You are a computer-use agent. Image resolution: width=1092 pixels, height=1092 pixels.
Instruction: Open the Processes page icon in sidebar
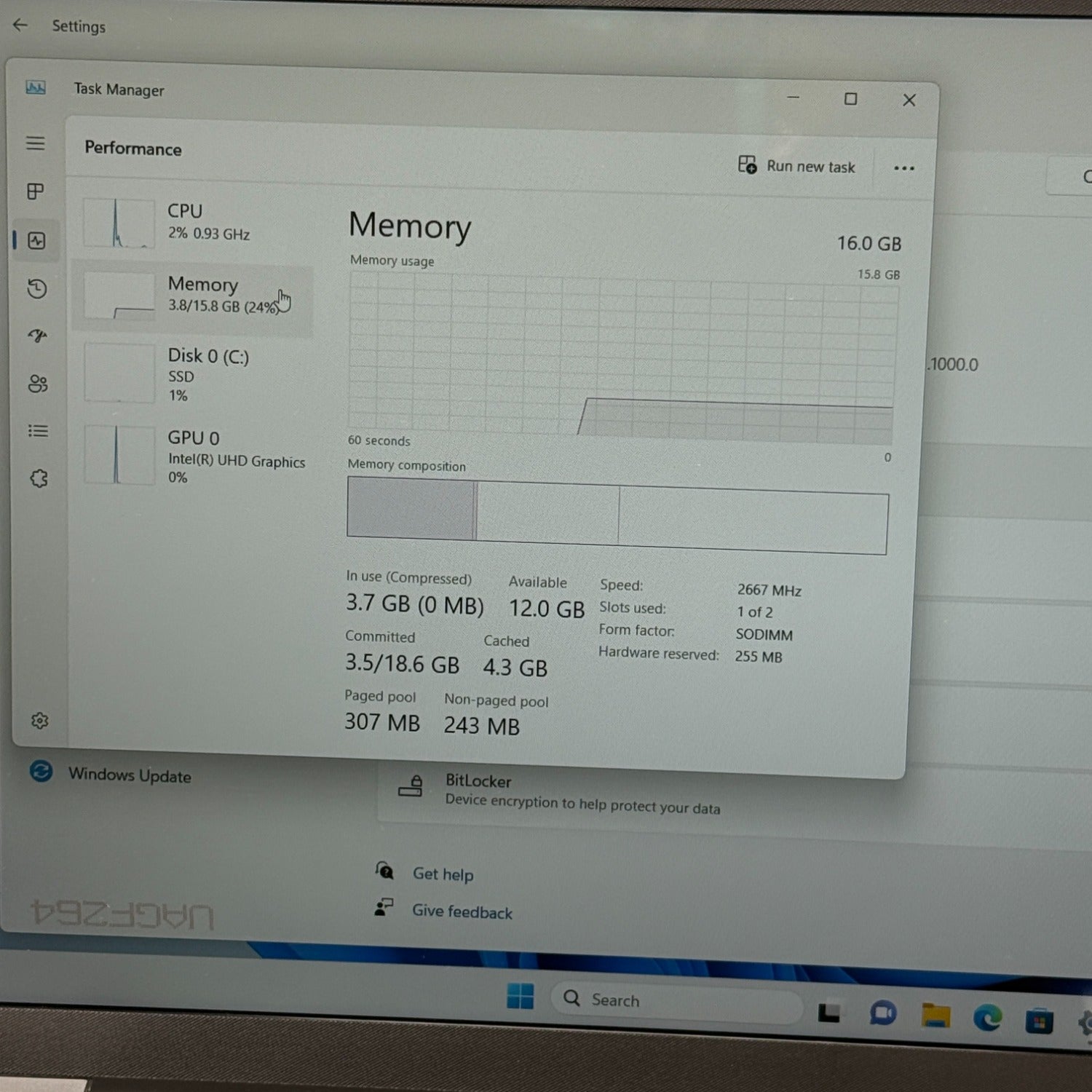(36, 191)
